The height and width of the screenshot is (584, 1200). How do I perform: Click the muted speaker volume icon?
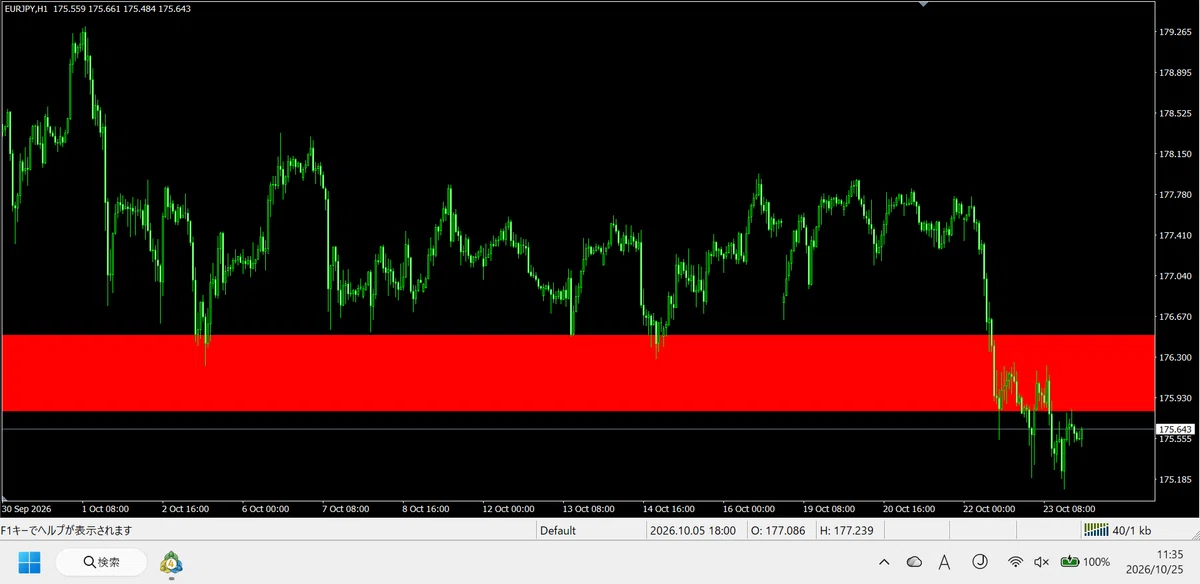1042,562
